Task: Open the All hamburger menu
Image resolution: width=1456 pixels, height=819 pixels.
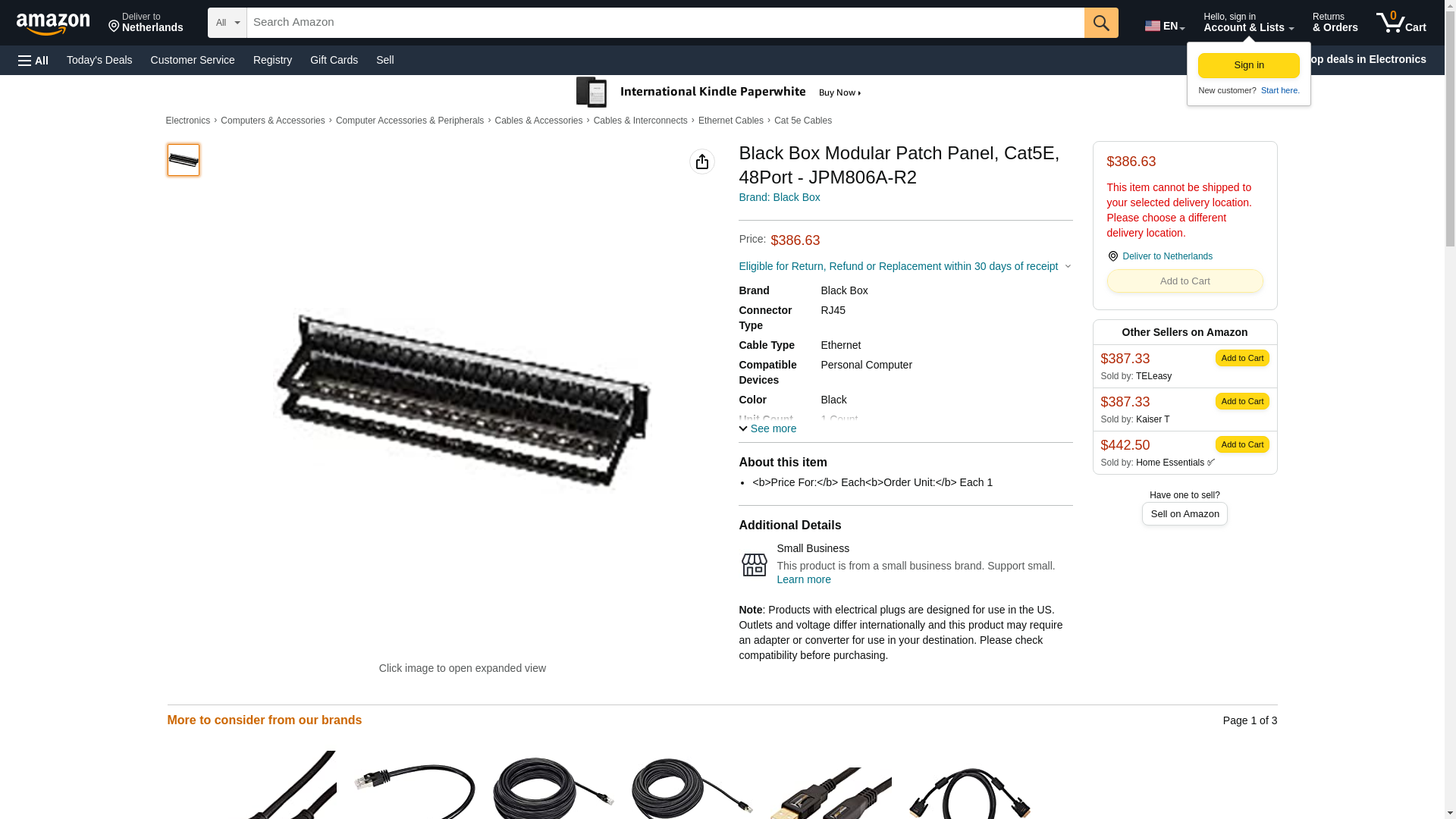Action: [x=33, y=60]
